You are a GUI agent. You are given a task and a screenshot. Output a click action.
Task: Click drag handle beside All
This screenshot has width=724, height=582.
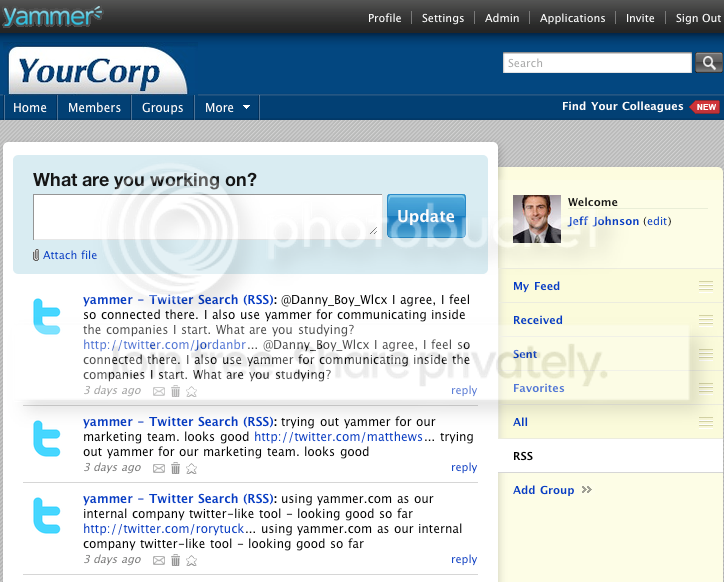tap(706, 422)
